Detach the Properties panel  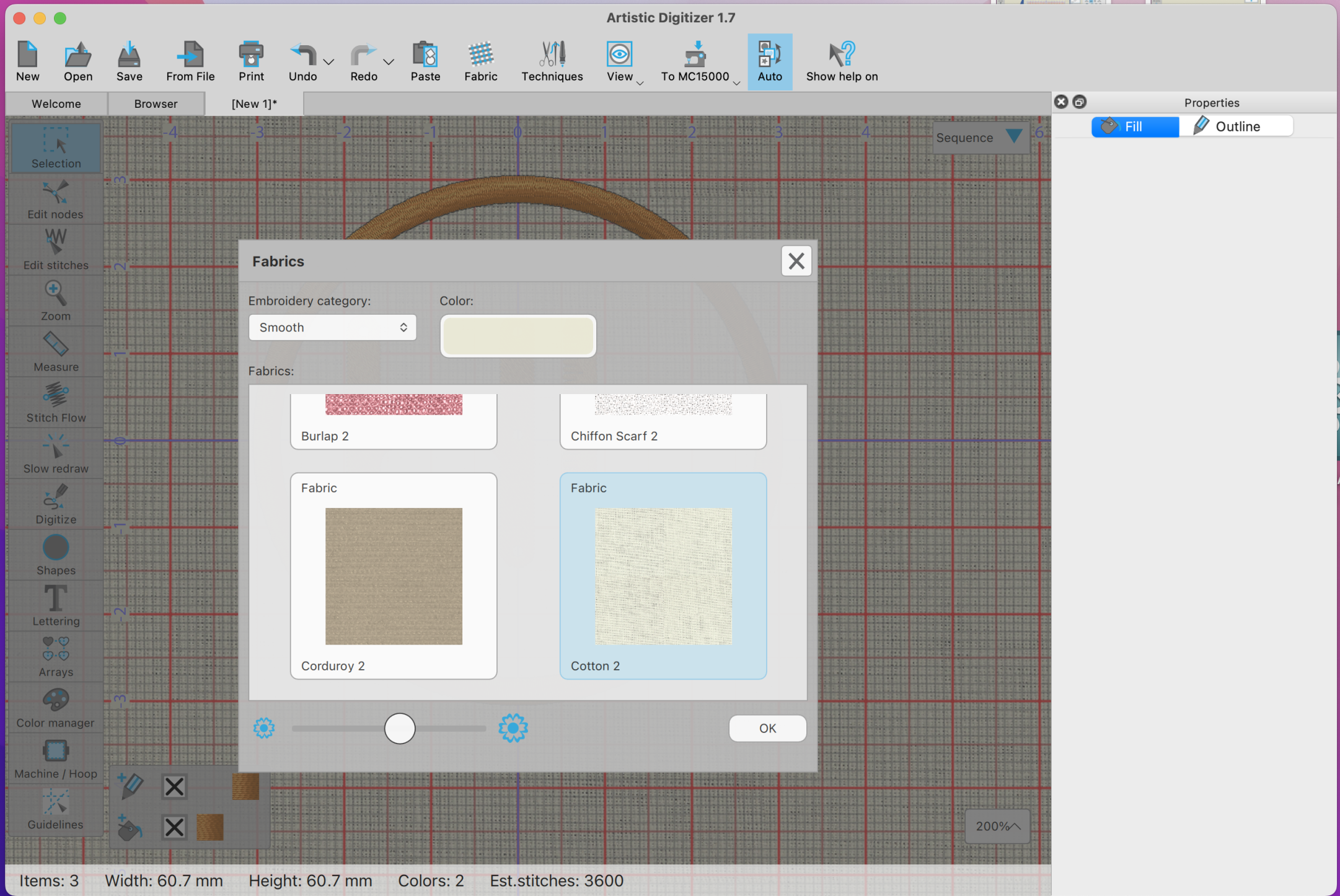(1079, 102)
